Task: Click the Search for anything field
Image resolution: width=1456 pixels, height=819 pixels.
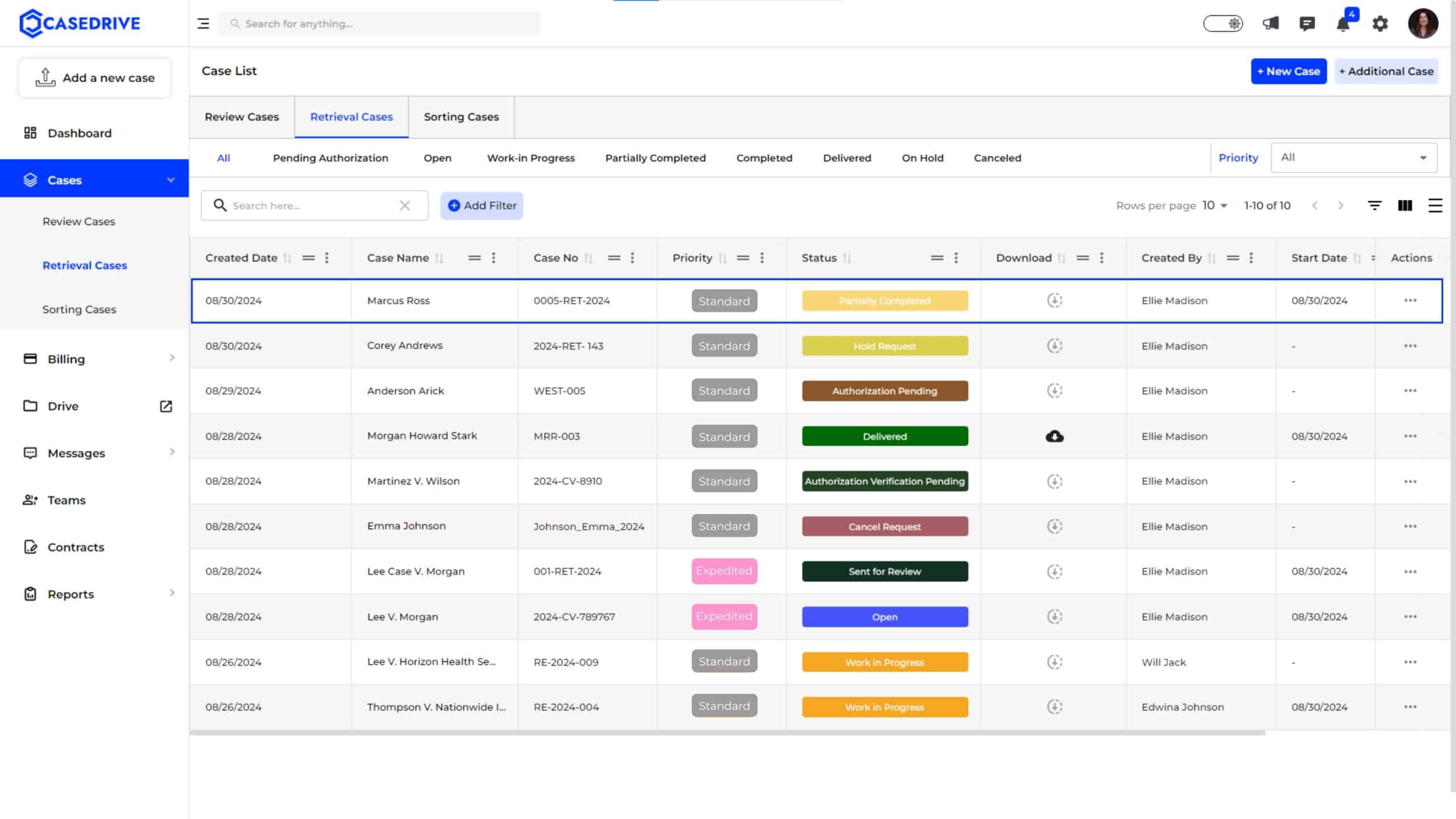Action: (x=379, y=23)
